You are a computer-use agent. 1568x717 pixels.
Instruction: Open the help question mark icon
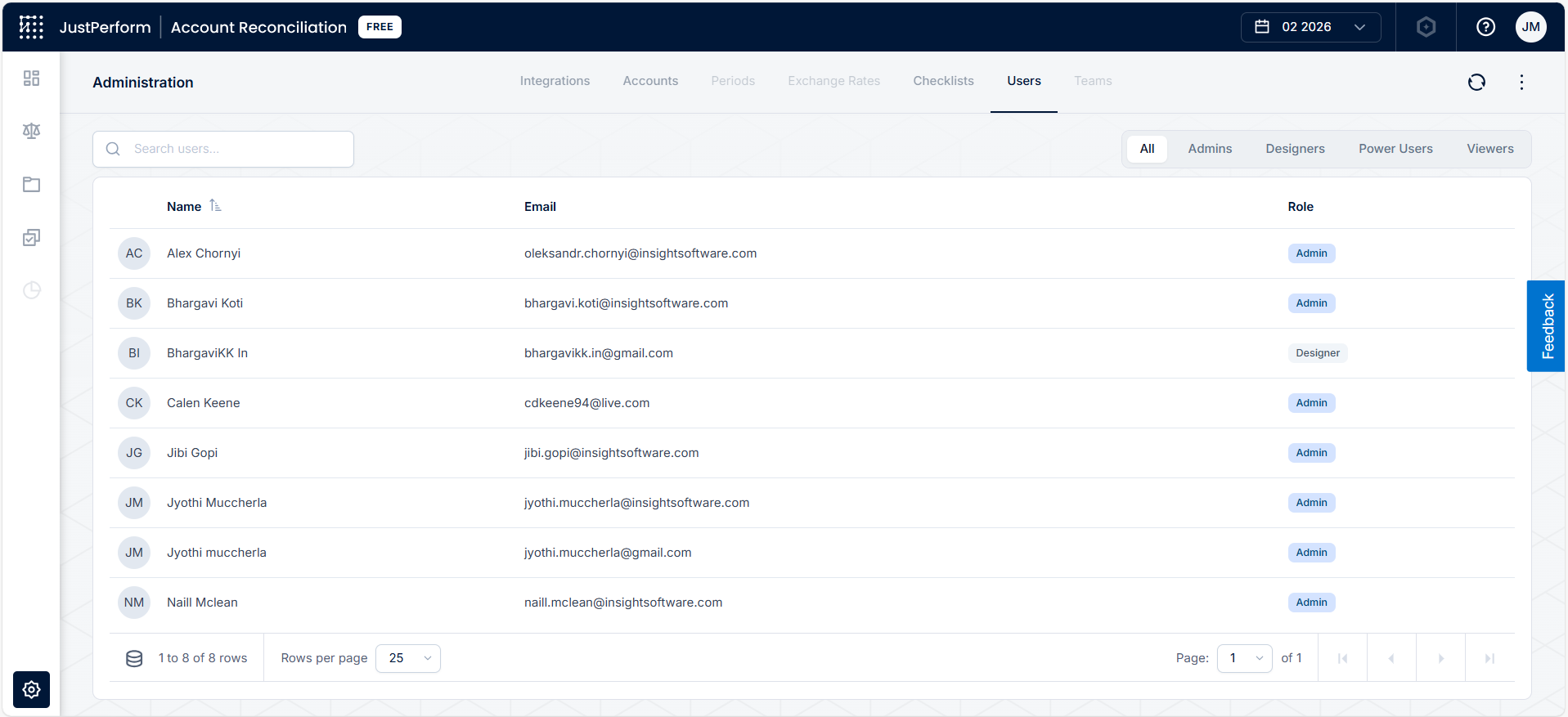point(1485,27)
